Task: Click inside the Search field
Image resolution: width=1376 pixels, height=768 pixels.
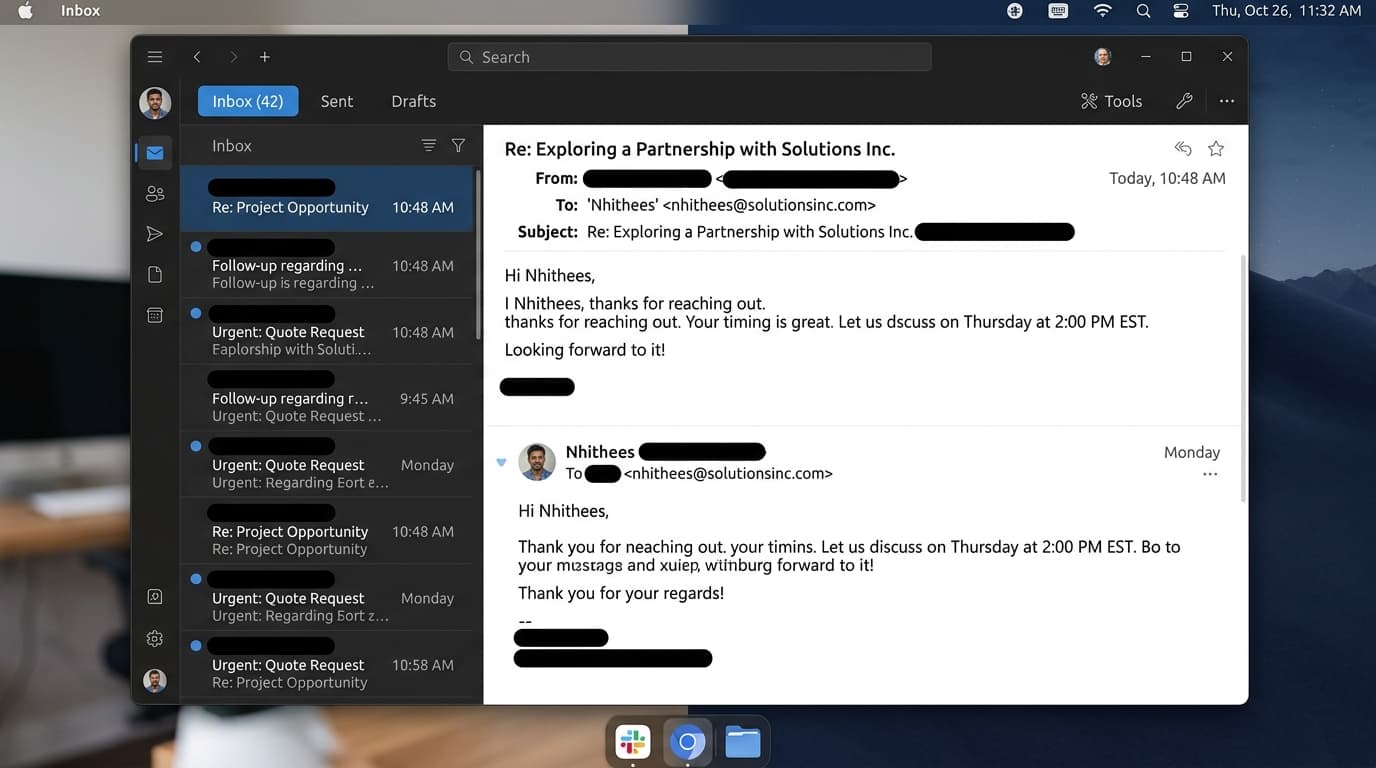Action: point(689,57)
